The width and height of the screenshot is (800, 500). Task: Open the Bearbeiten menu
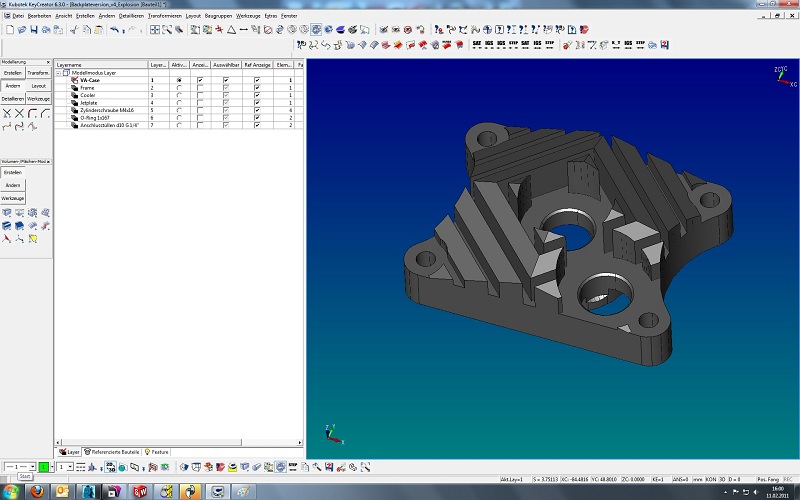tap(39, 16)
